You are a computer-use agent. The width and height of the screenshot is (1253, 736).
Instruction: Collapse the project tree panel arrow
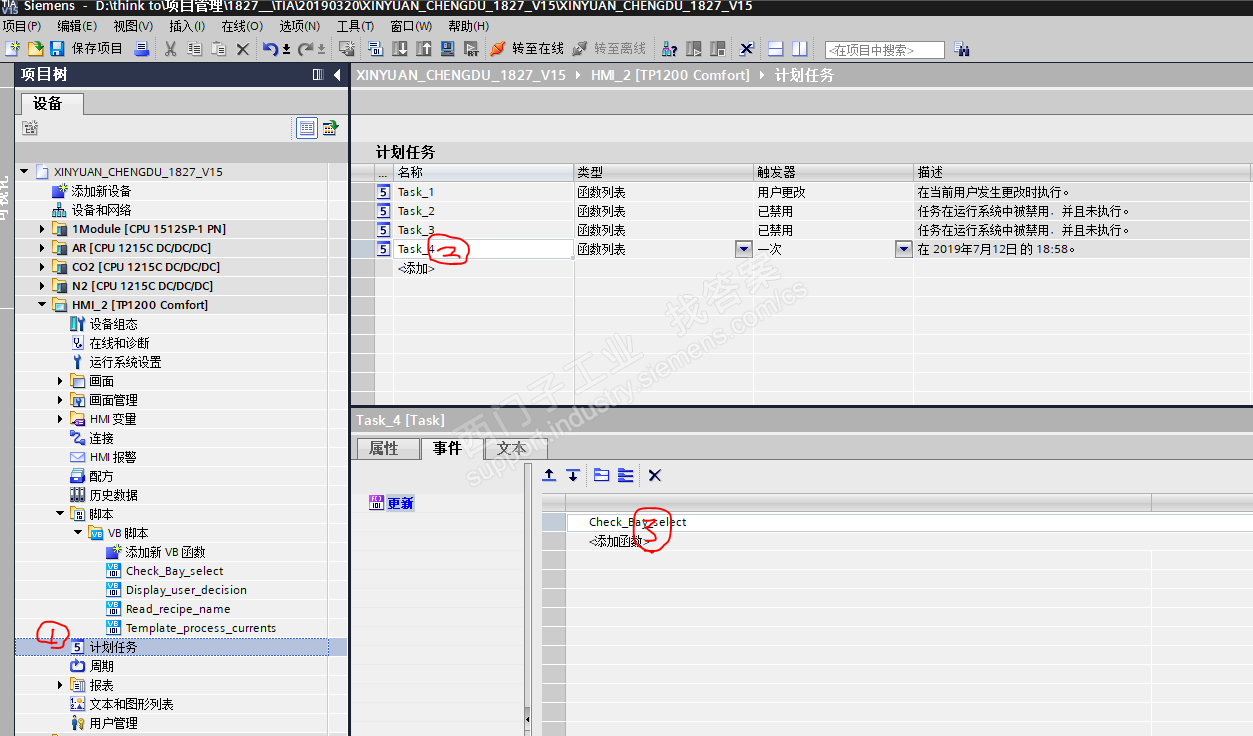(337, 75)
